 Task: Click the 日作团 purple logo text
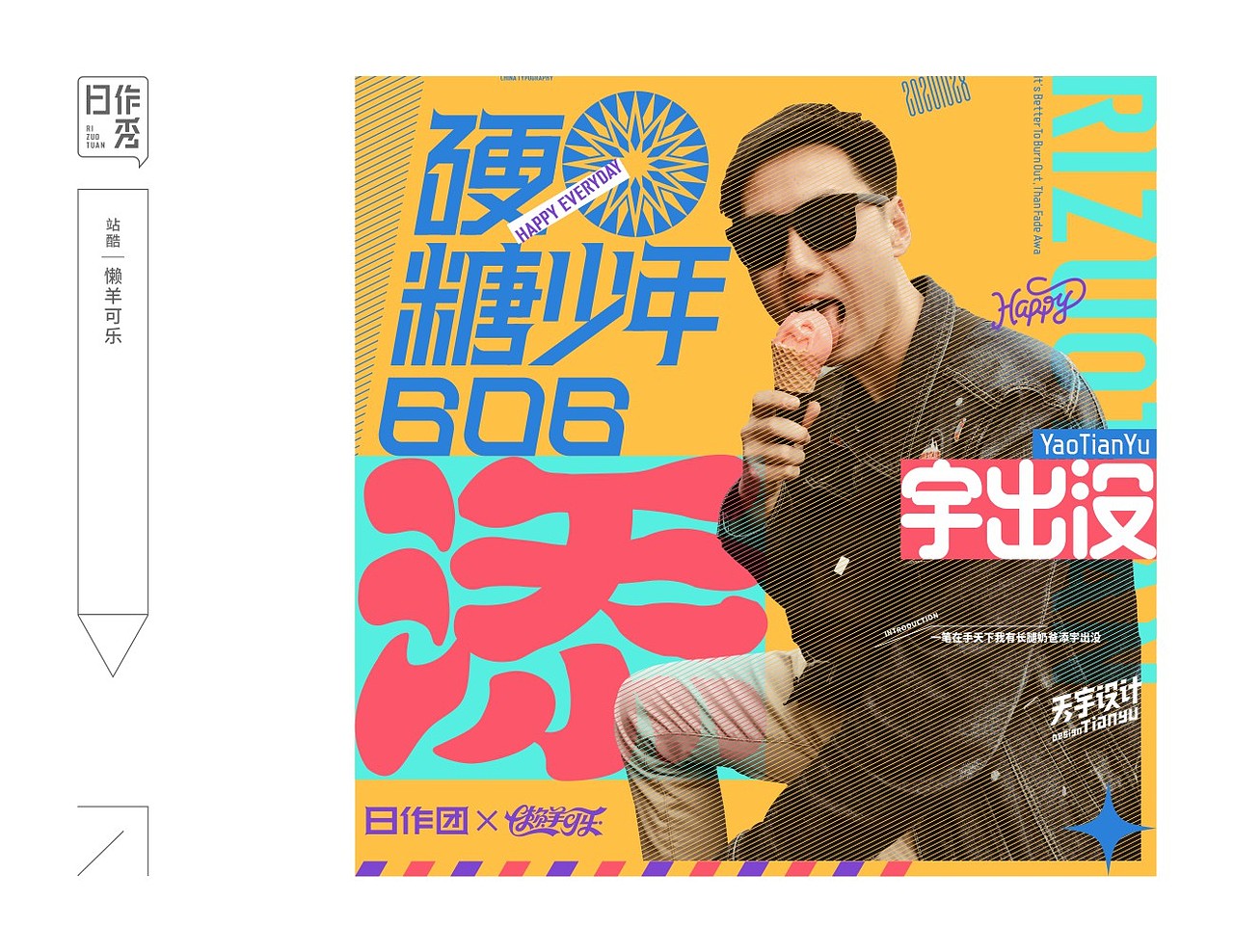pyautogui.click(x=416, y=821)
